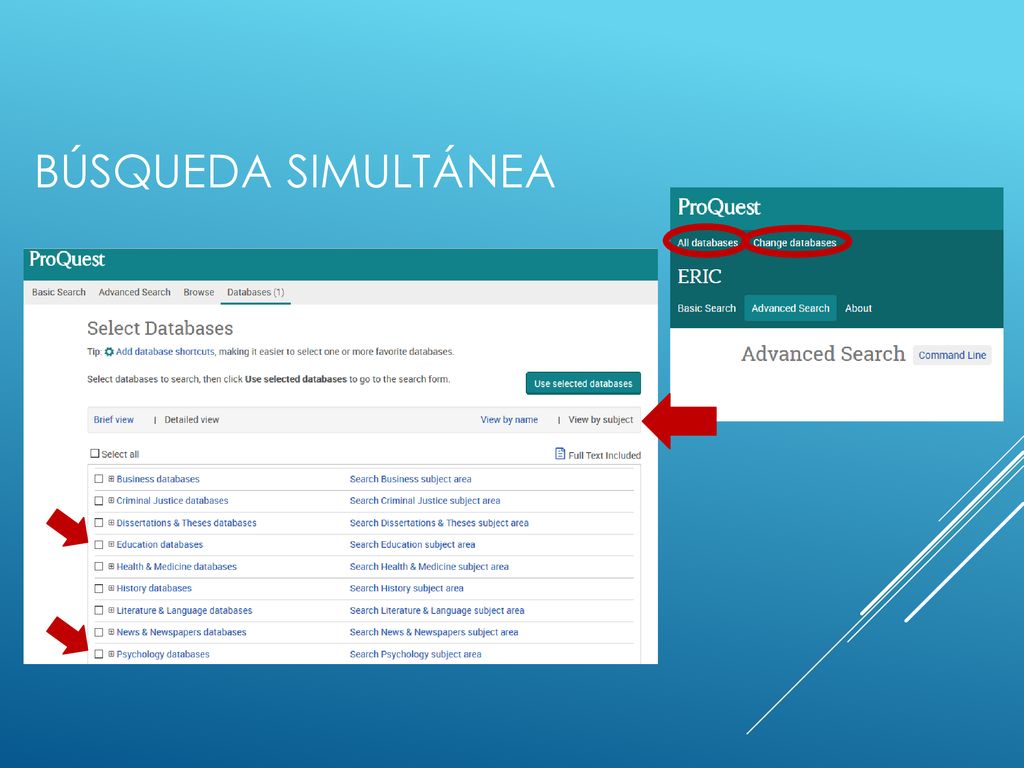
Task: Open the Education databases link
Action: pos(159,544)
